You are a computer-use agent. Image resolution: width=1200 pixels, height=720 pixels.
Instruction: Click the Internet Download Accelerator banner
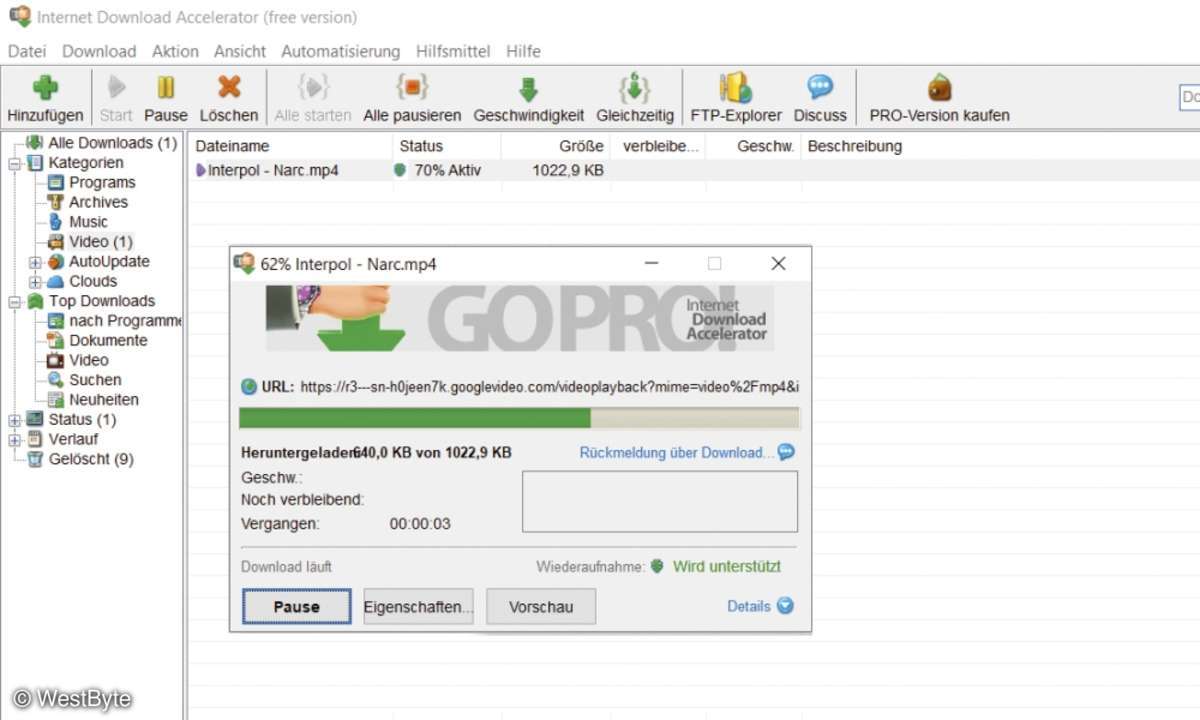coord(520,318)
